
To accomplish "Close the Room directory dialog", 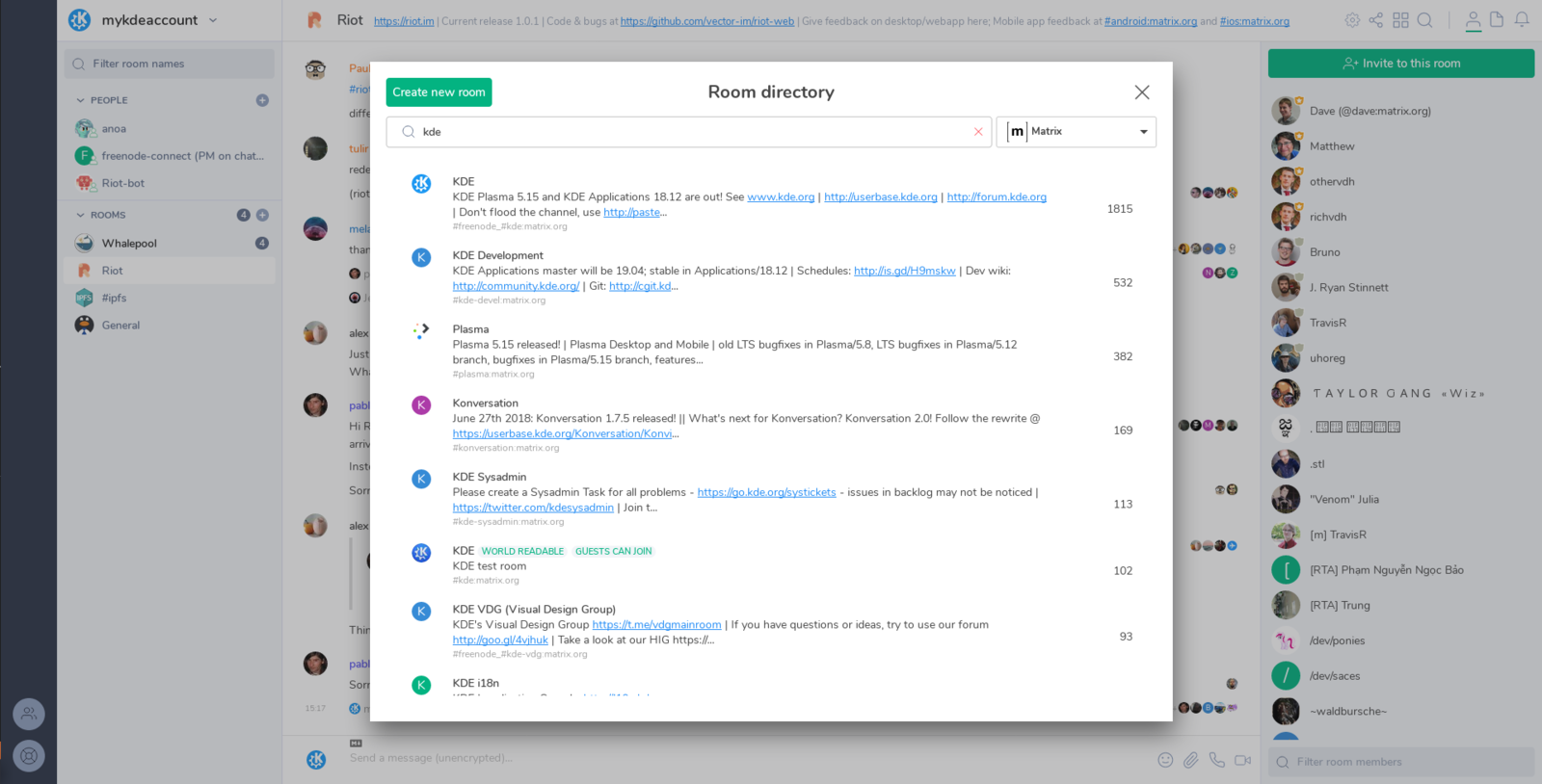I will [1142, 92].
